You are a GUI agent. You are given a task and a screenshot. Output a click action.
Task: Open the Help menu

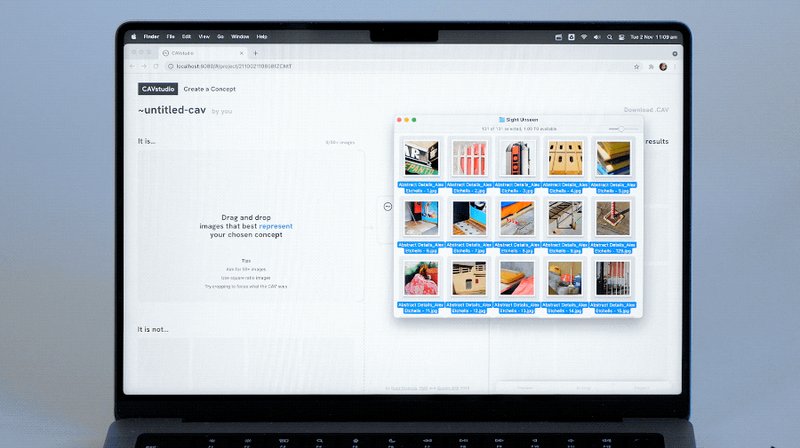(x=262, y=37)
